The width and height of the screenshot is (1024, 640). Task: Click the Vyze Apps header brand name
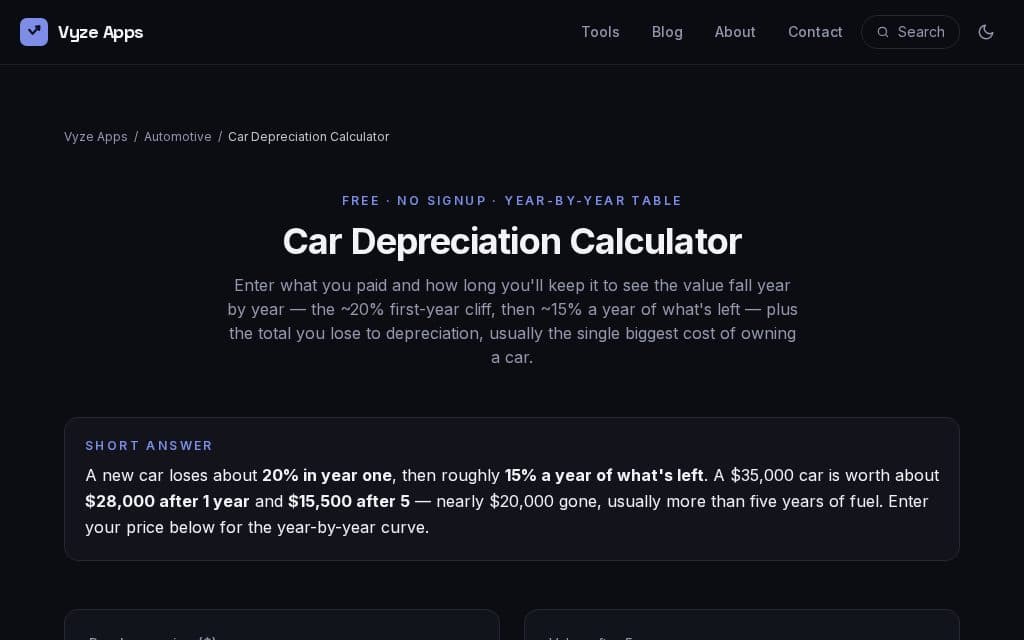point(101,32)
